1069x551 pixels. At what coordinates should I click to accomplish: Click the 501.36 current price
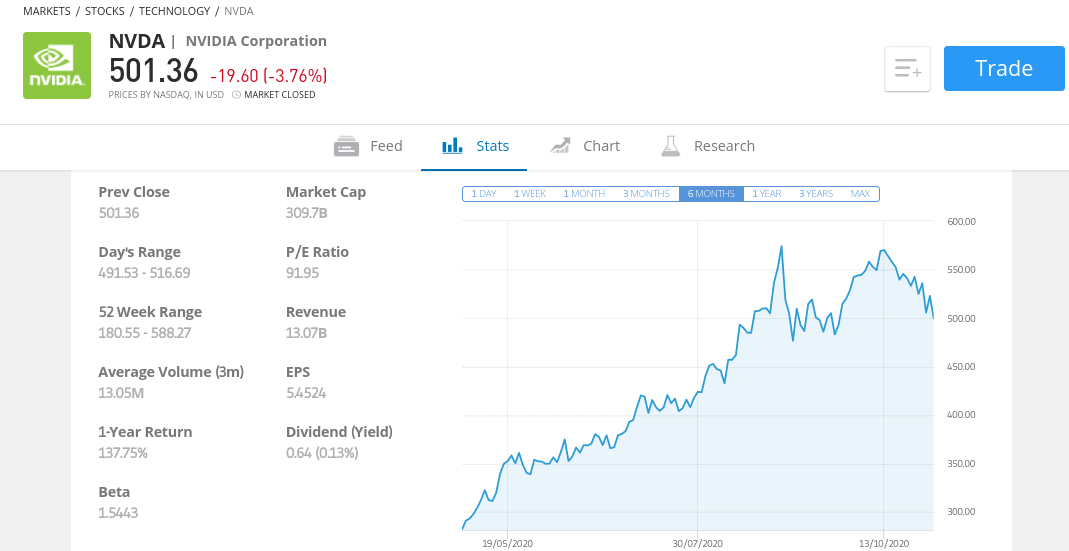click(x=153, y=71)
